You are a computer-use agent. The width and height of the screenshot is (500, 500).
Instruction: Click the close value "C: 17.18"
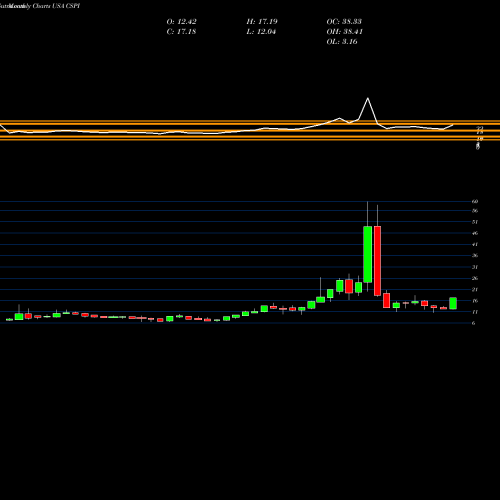(x=181, y=32)
